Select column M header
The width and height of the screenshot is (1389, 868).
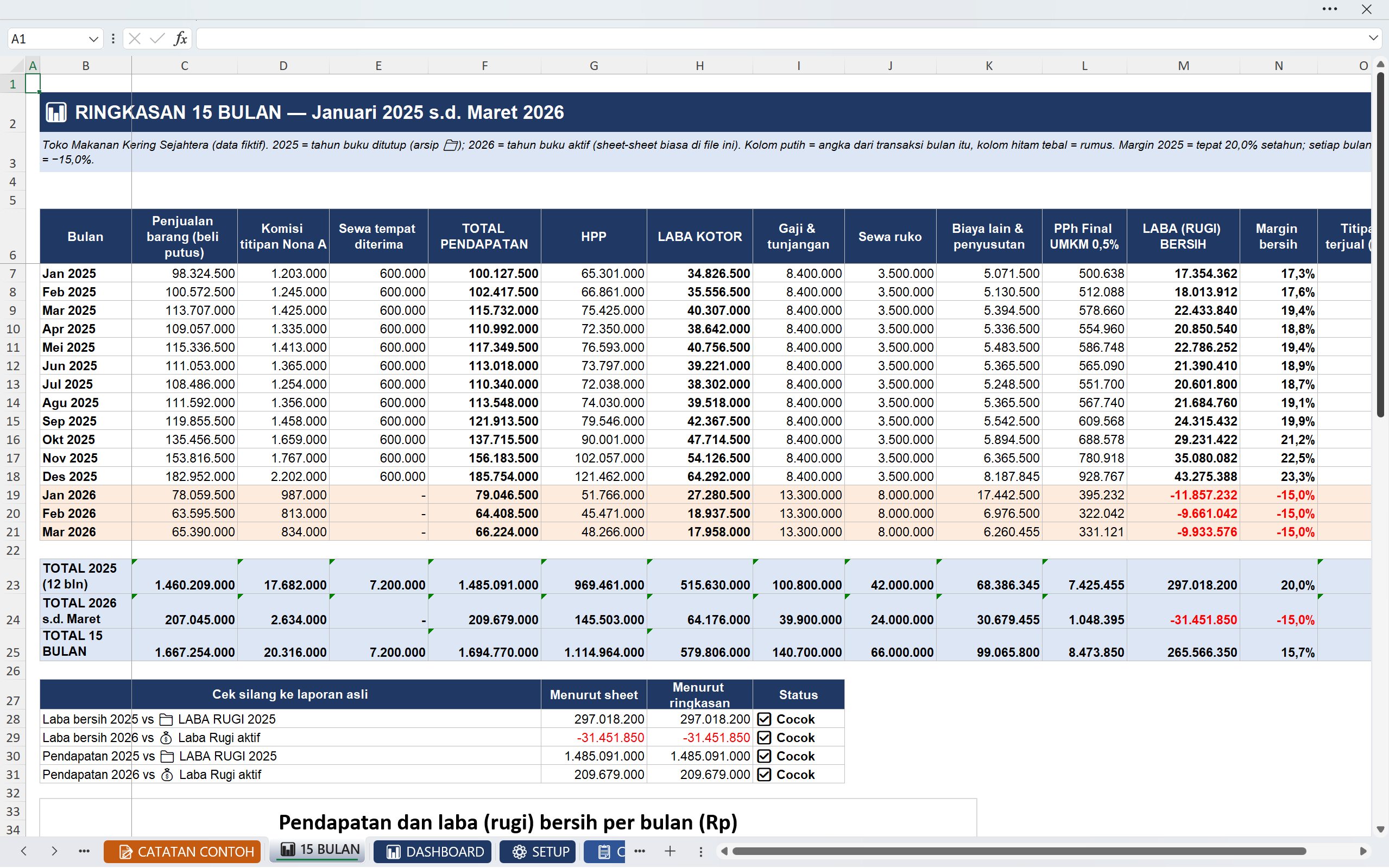point(1183,66)
